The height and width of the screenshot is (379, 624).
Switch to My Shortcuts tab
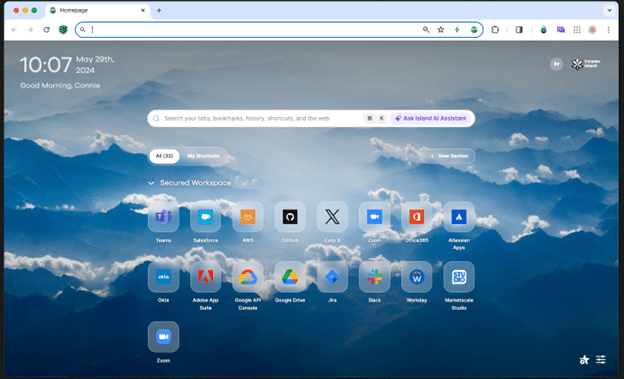click(203, 156)
